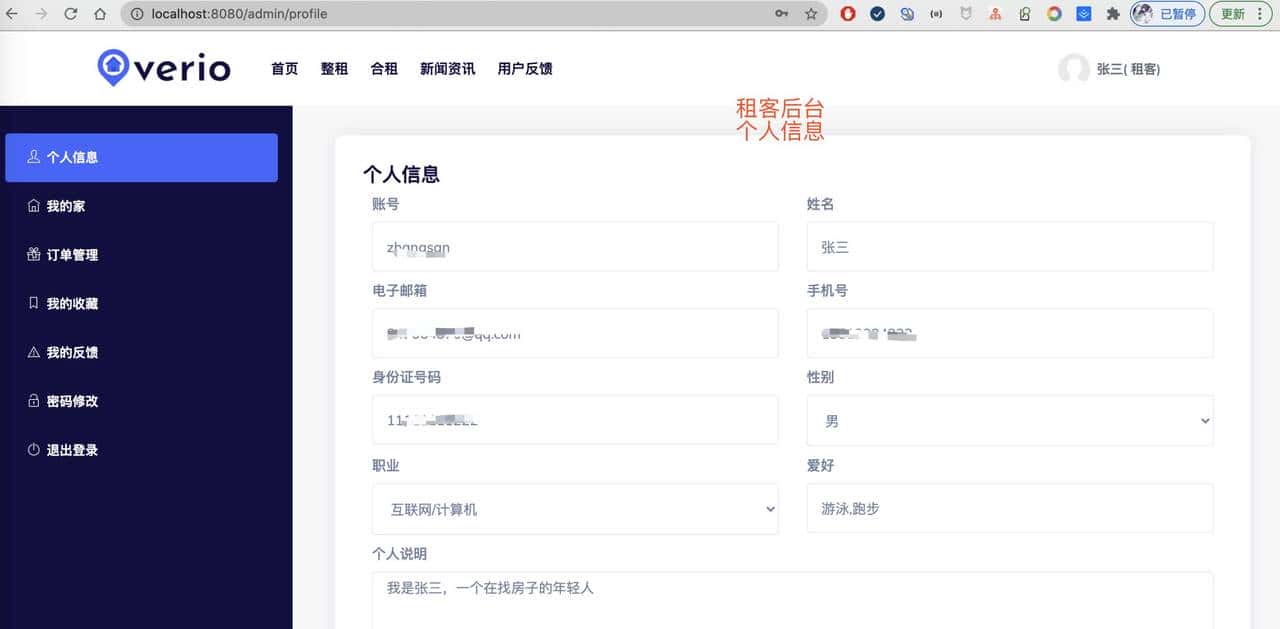This screenshot has height=629, width=1280.
Task: Log out using the 退出登录 power icon
Action: 33,450
